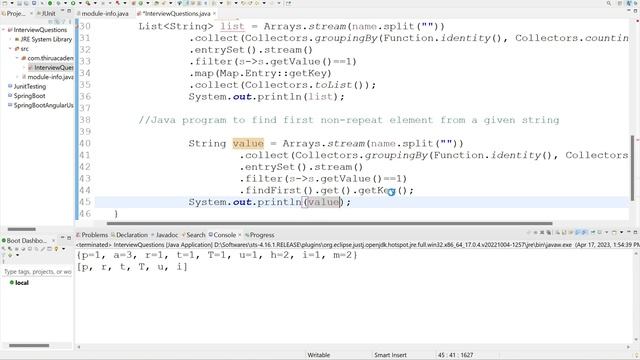Open the Search view tab
This screenshot has width=640, height=360.
pyautogui.click(x=193, y=235)
